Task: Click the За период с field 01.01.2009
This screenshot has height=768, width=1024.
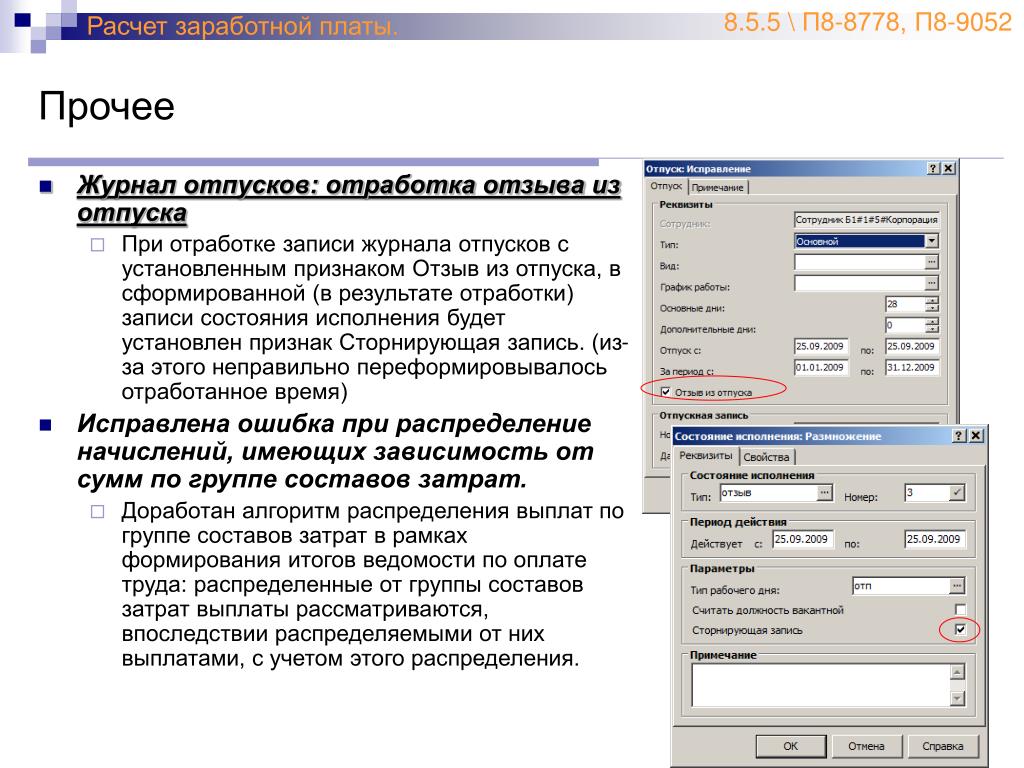Action: [821, 368]
